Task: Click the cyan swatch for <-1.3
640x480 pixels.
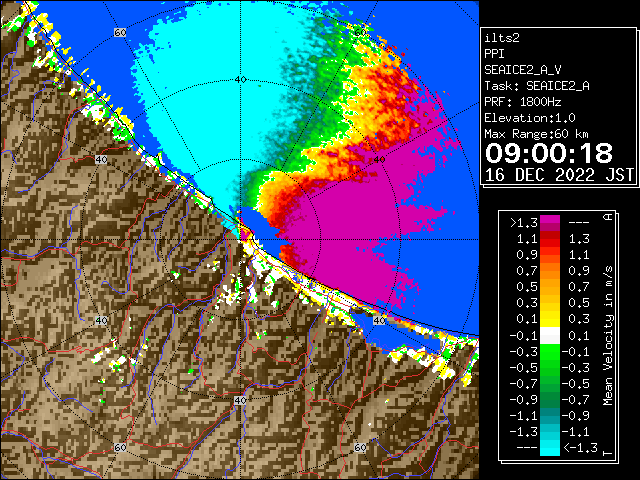Action: (550, 448)
